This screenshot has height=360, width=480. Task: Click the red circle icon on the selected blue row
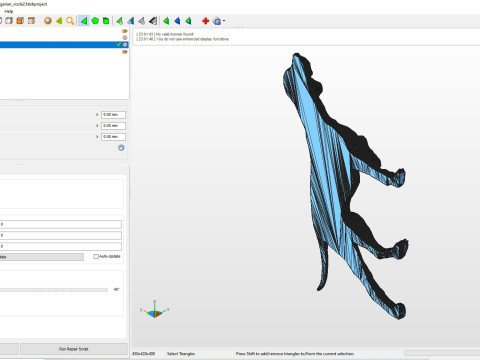click(x=125, y=45)
